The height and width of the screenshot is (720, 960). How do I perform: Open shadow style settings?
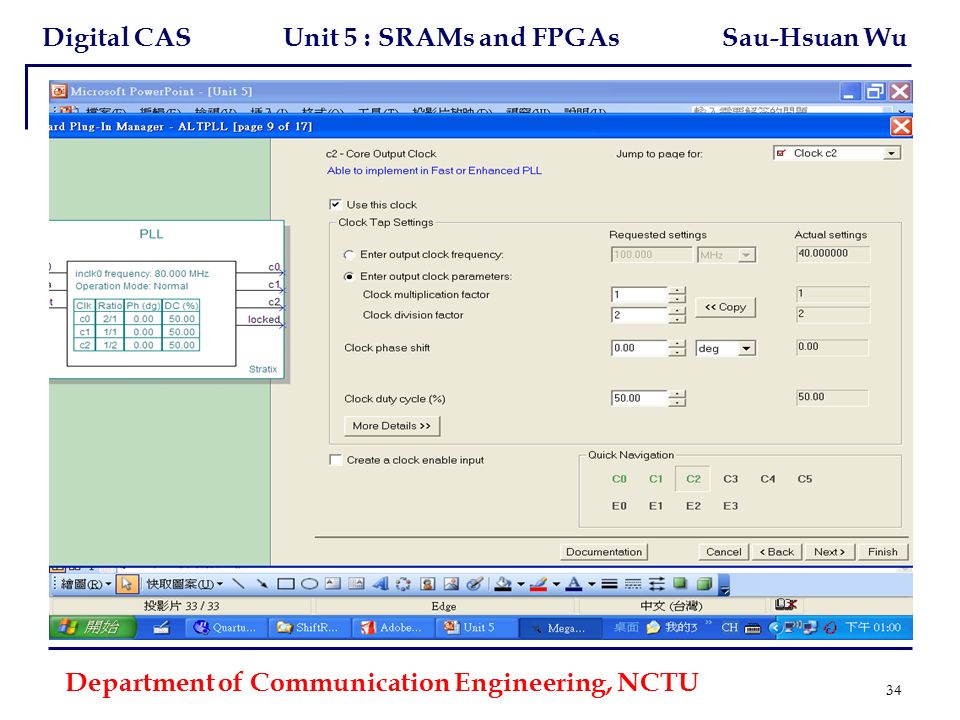(x=680, y=583)
